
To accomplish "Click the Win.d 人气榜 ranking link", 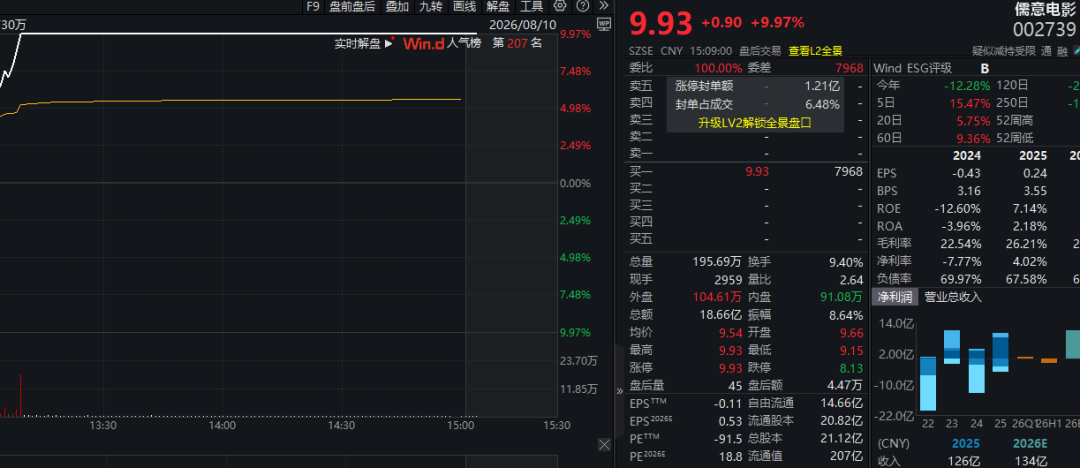I will coord(442,43).
